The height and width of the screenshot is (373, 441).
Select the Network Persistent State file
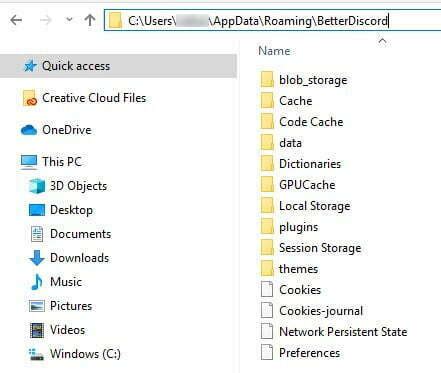click(343, 332)
